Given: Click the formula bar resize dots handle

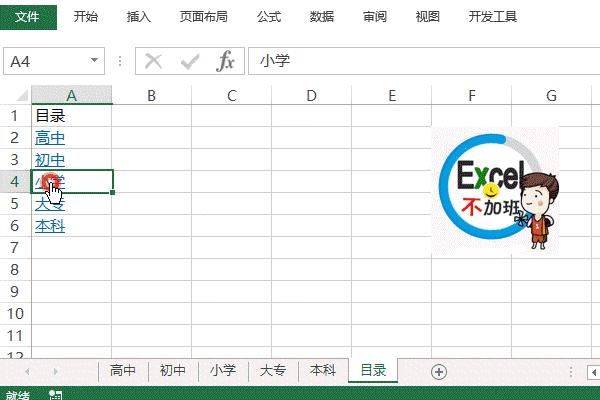Looking at the screenshot, I should click(120, 61).
